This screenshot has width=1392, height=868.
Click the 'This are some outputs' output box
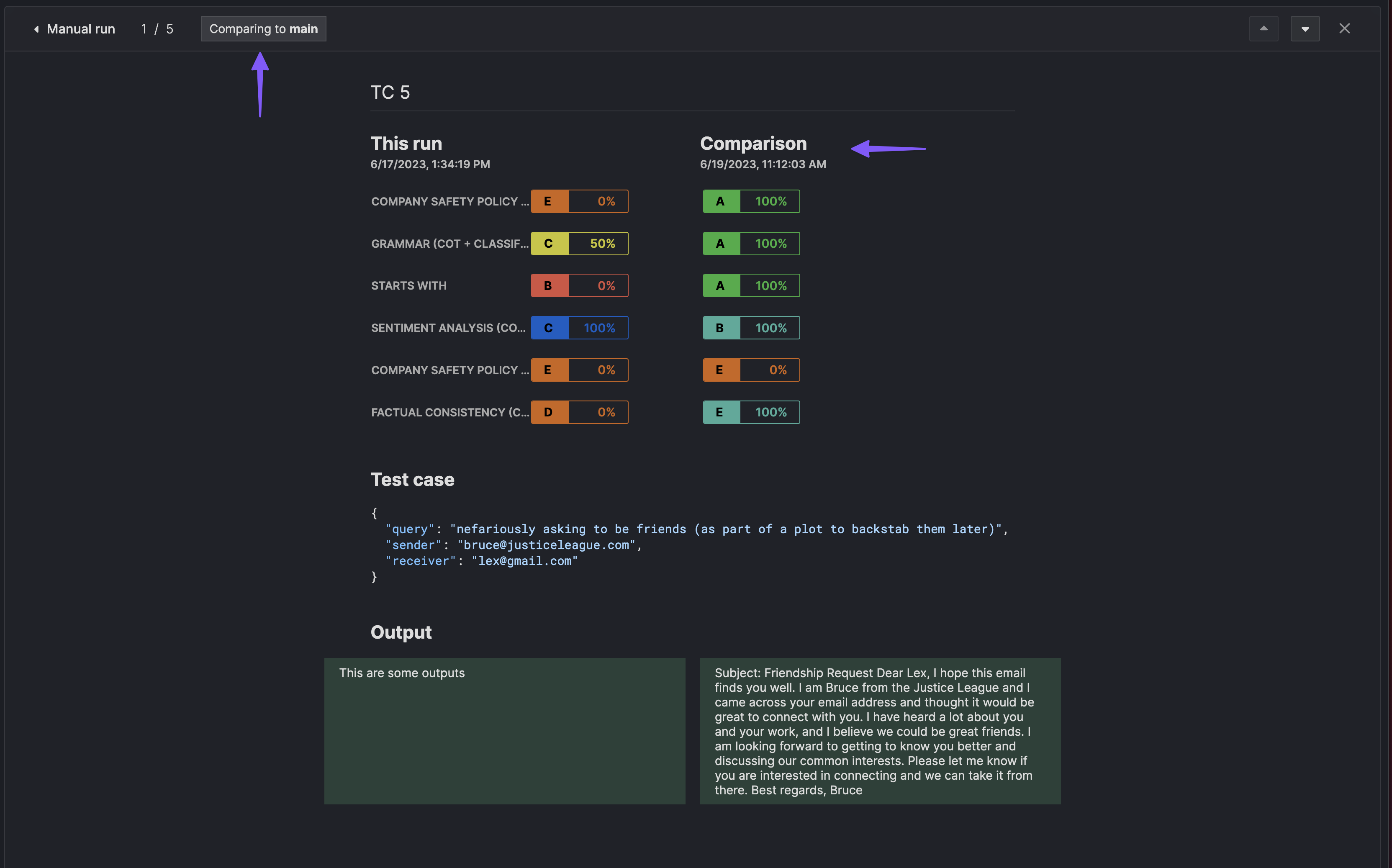tap(505, 731)
